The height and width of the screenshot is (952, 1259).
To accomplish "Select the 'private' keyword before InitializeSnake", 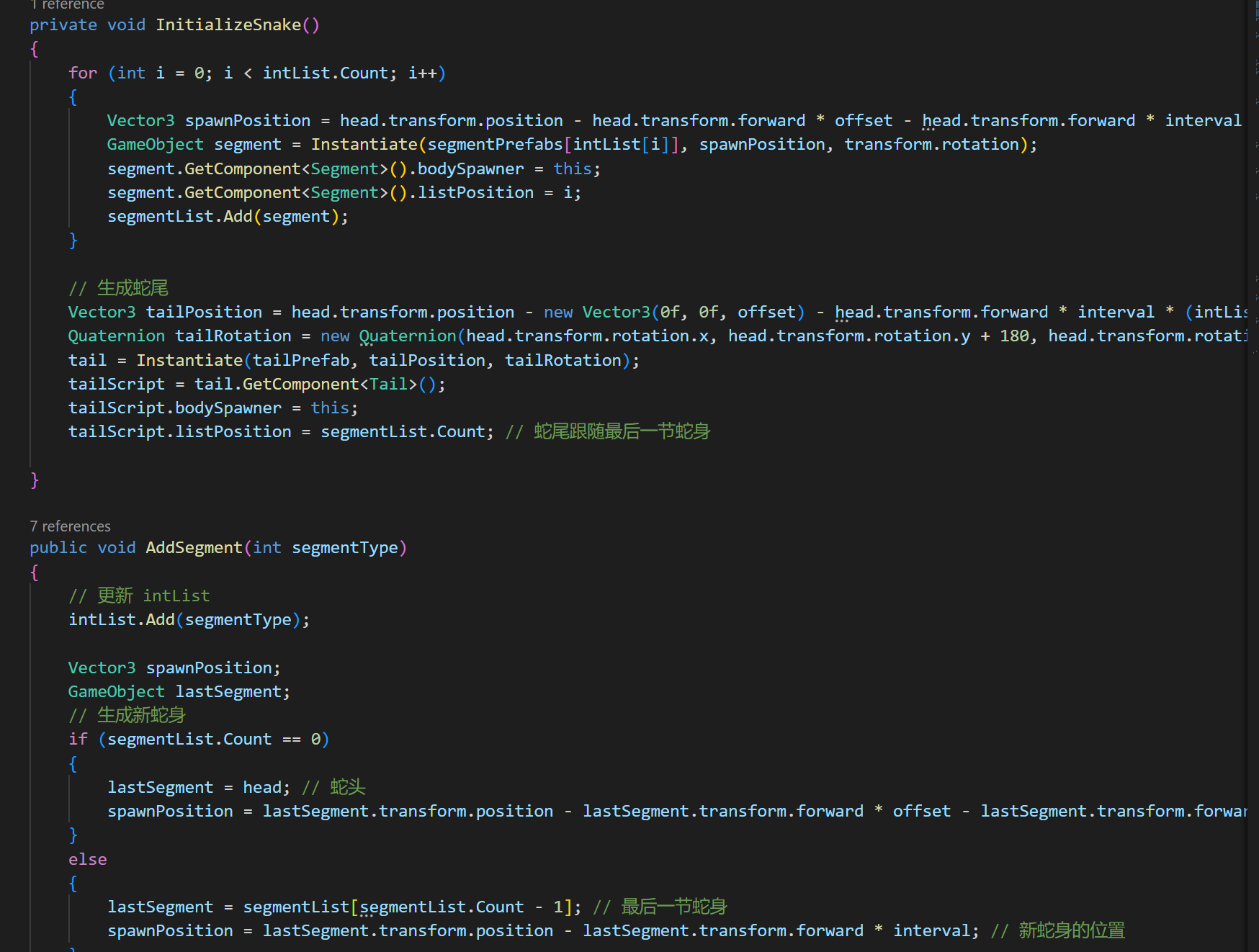I will click(x=63, y=24).
